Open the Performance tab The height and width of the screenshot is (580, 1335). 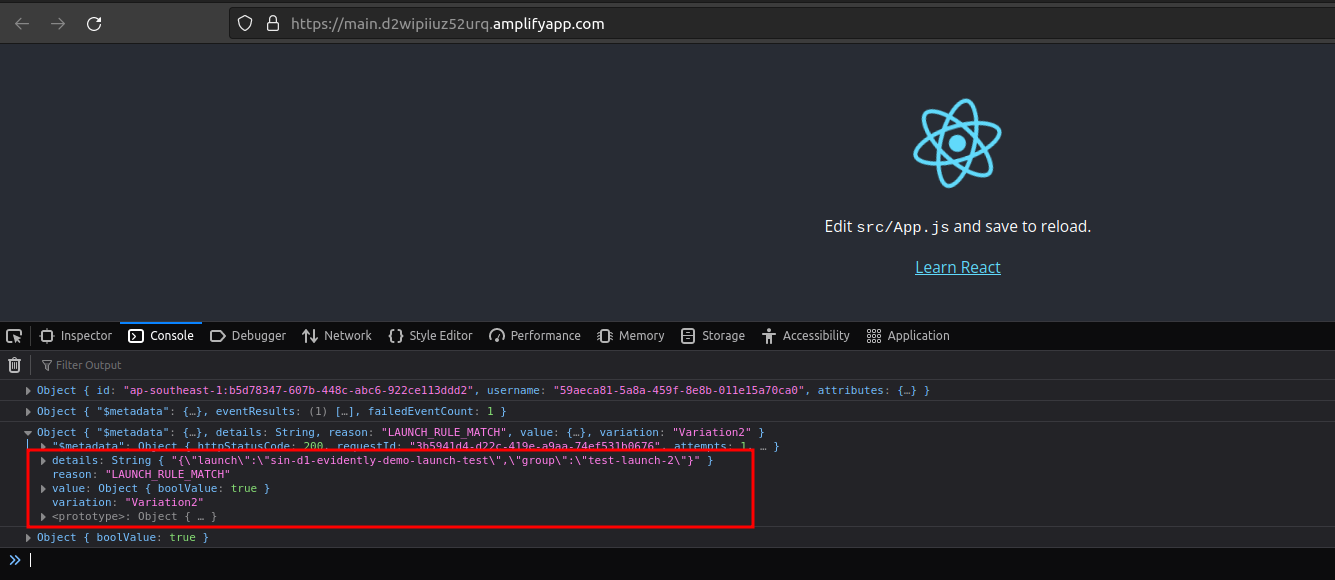point(535,336)
